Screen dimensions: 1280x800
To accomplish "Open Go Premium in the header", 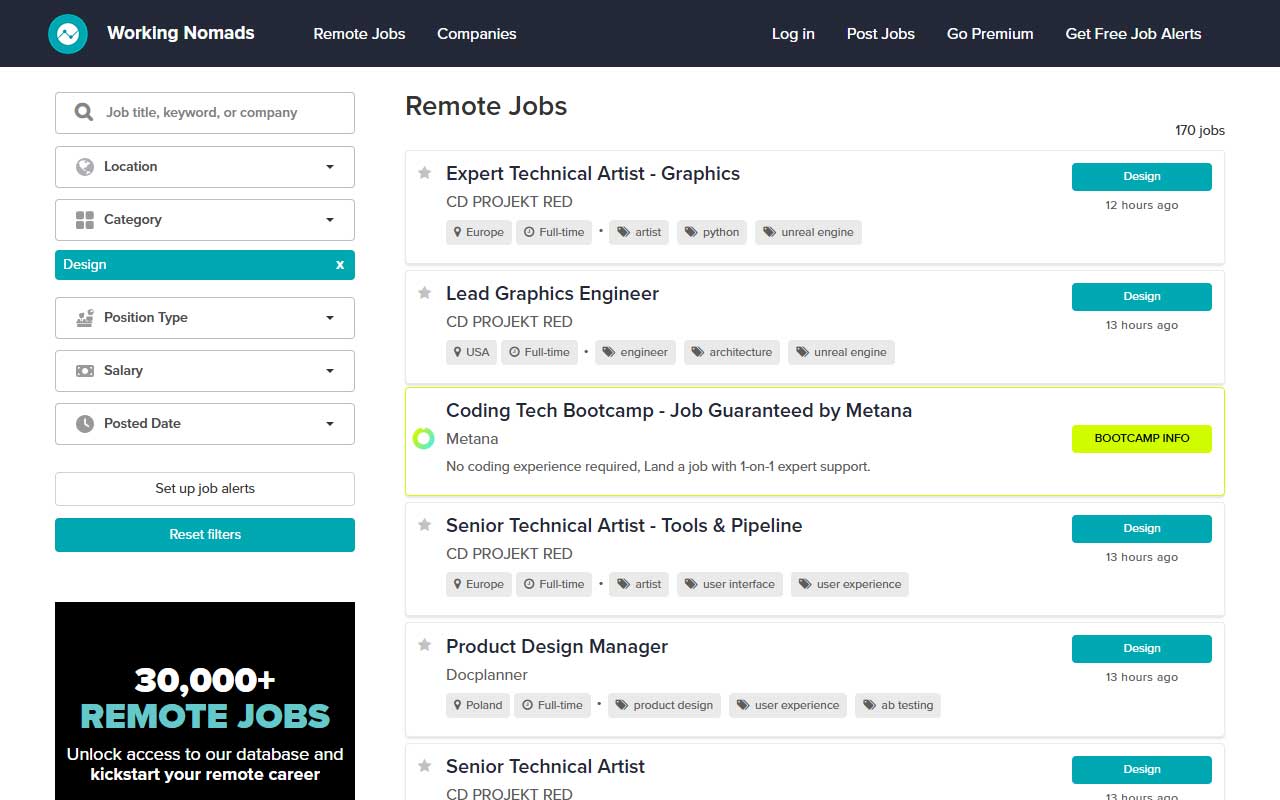I will tap(990, 33).
